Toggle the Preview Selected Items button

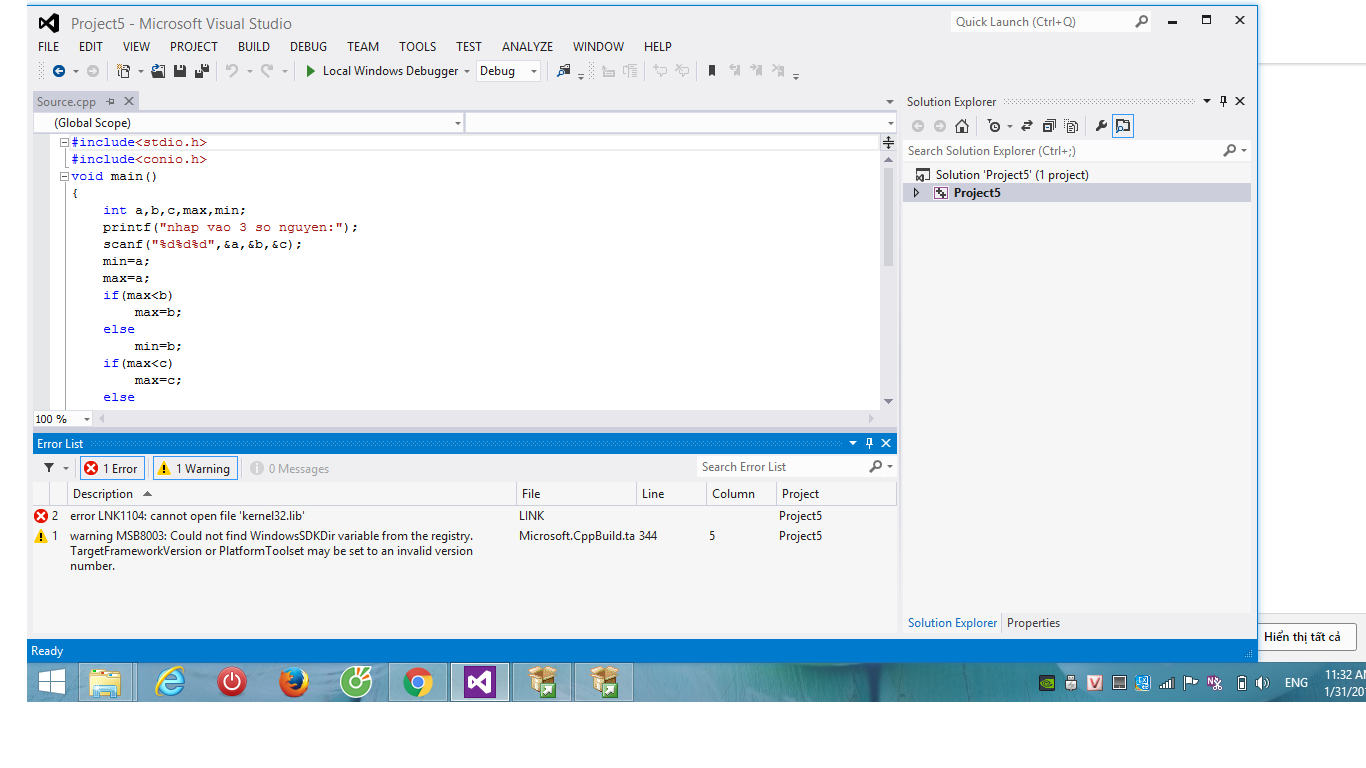click(1123, 126)
